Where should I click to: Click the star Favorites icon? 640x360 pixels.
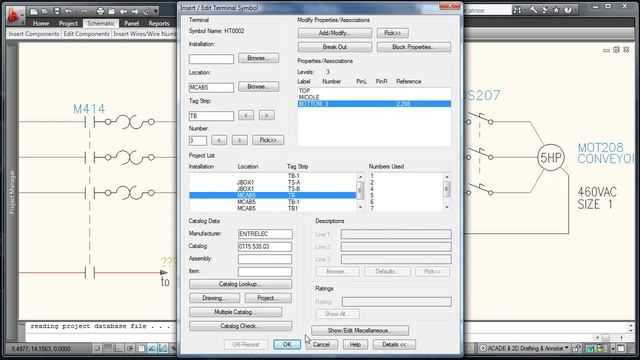pos(556,10)
